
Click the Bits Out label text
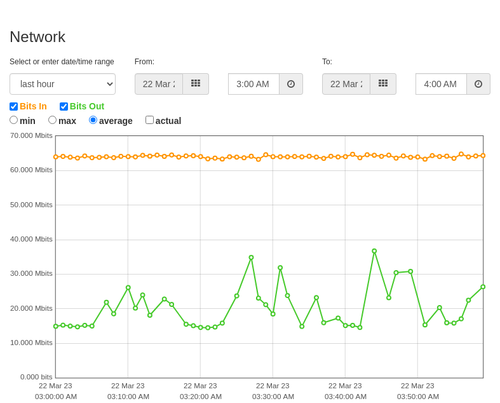coord(87,106)
